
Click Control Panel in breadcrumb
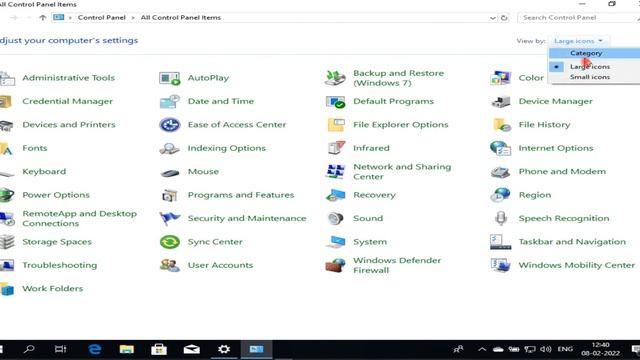[x=102, y=18]
